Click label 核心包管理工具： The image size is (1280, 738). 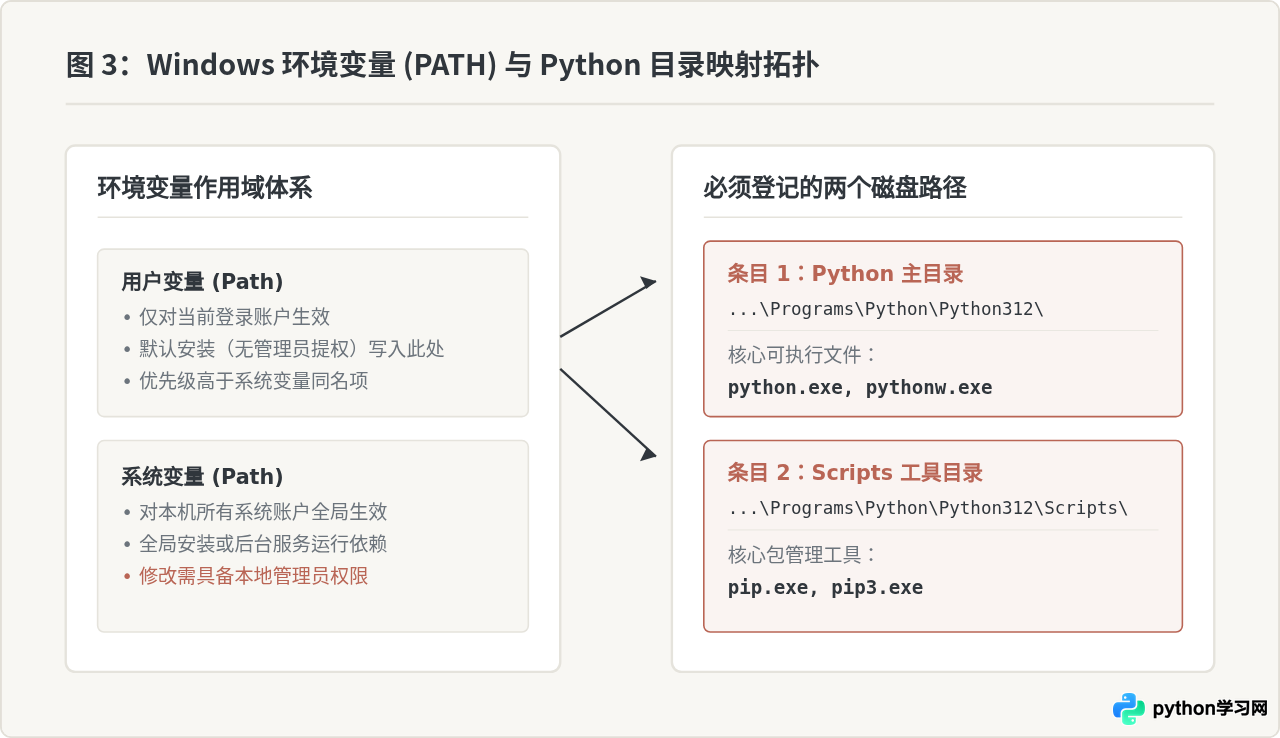(x=803, y=554)
